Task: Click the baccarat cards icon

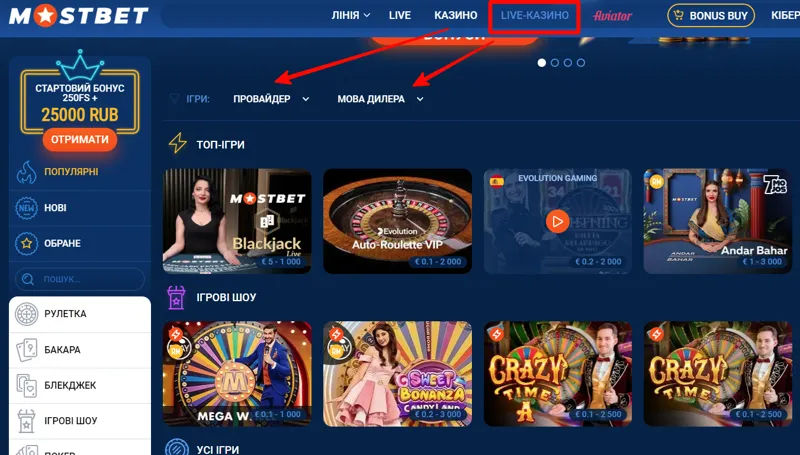Action: click(x=27, y=350)
